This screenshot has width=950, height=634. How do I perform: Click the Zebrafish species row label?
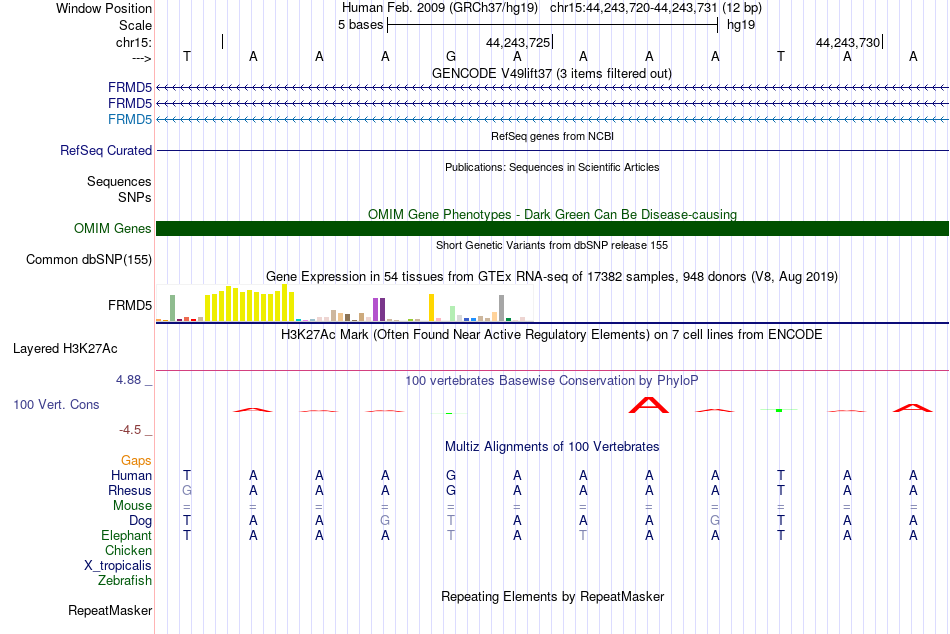[x=125, y=580]
